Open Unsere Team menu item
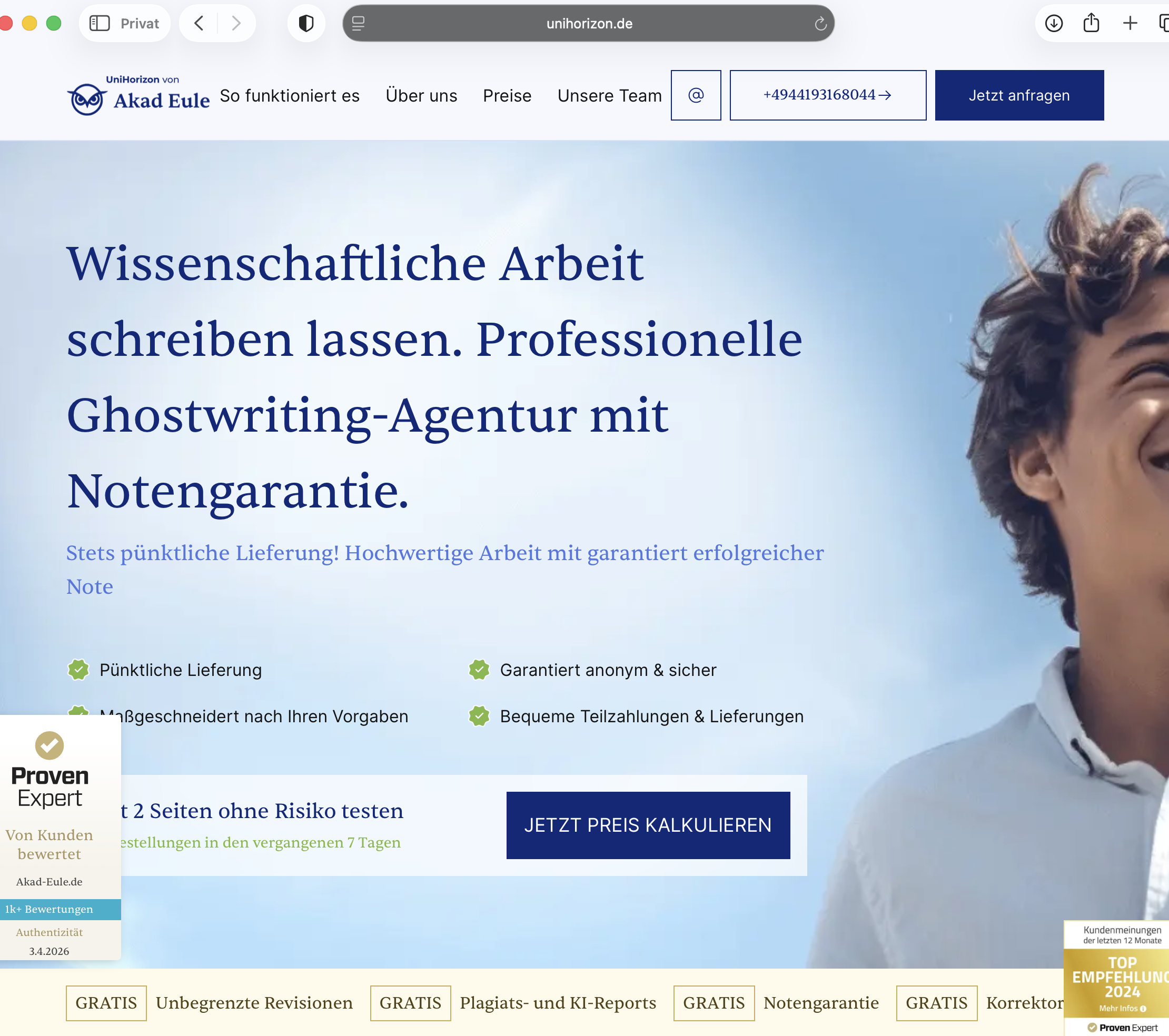The height and width of the screenshot is (1036, 1169). click(x=610, y=95)
